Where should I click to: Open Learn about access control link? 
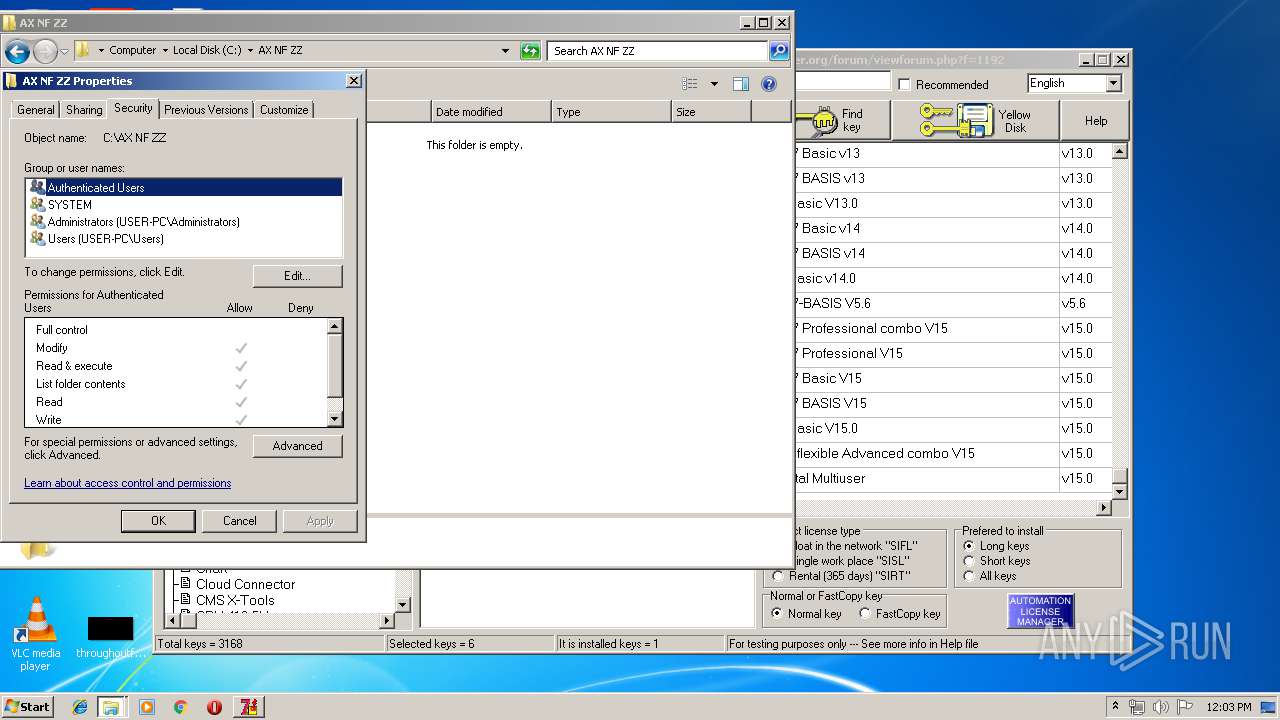(x=127, y=483)
